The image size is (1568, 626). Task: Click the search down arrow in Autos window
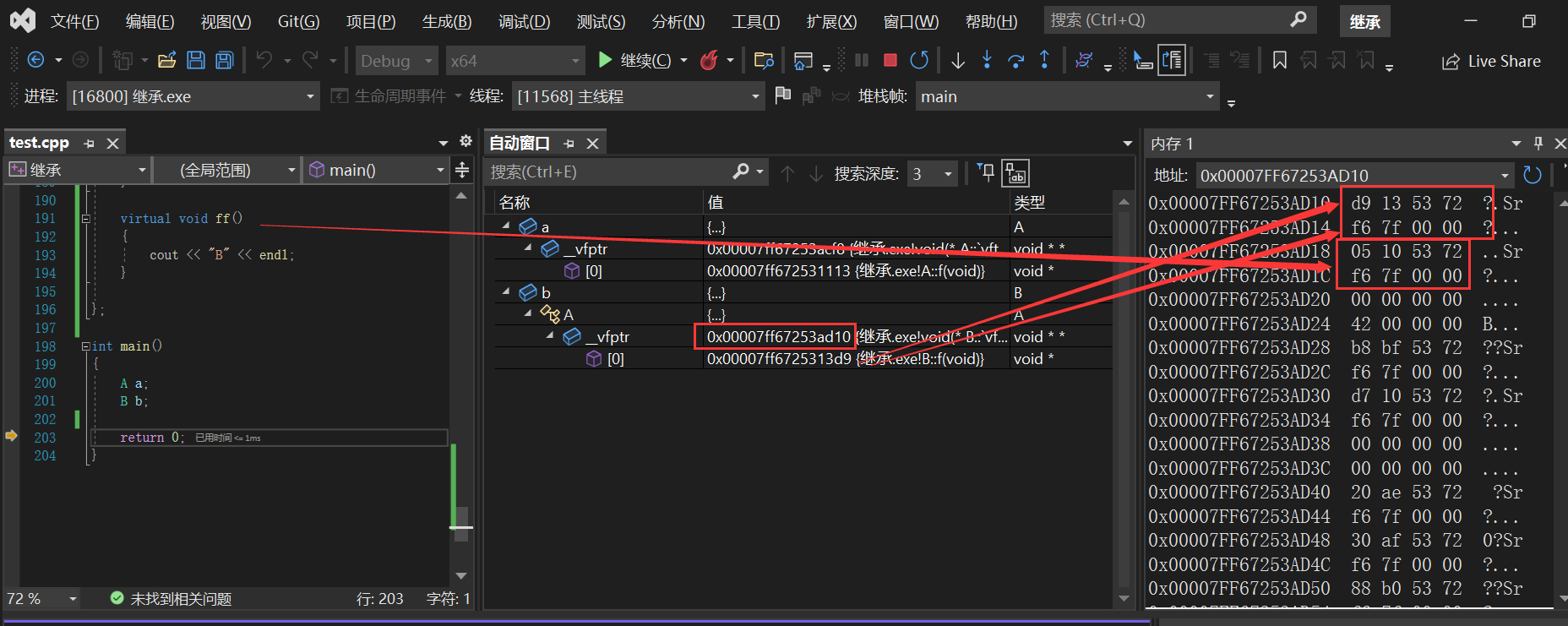[816, 173]
